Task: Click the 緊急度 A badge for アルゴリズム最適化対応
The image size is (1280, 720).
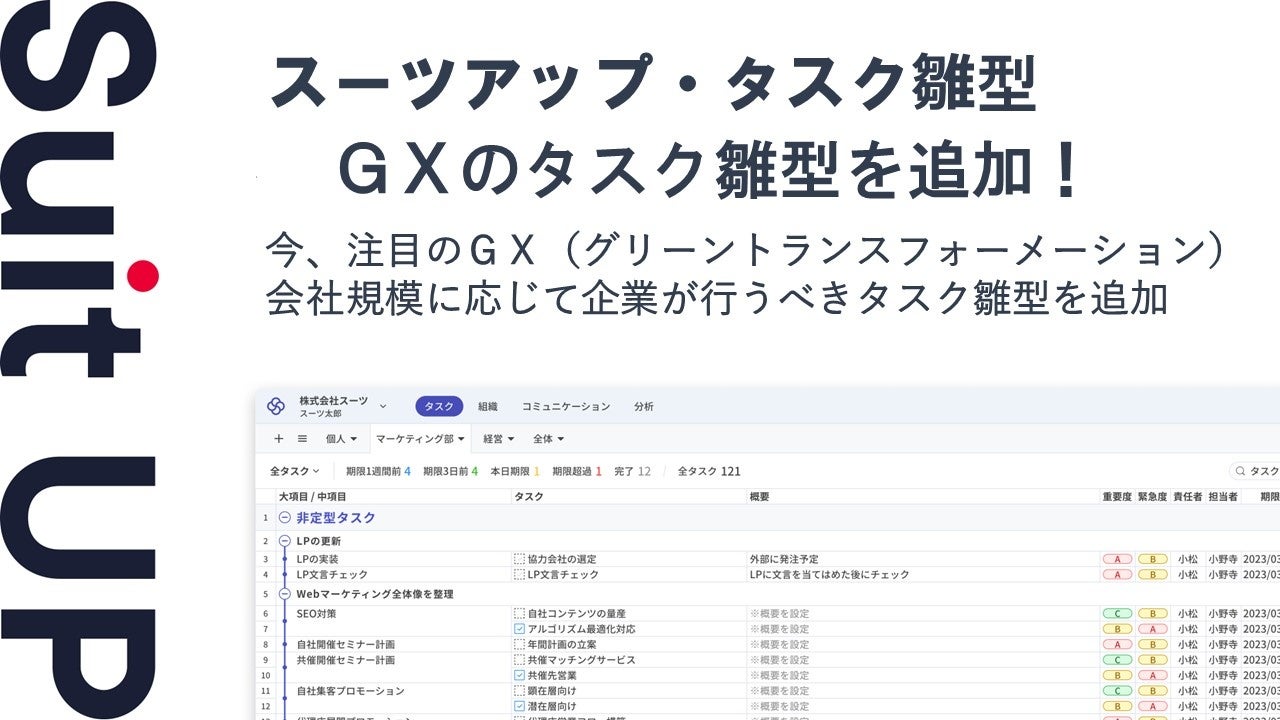Action: [1152, 629]
